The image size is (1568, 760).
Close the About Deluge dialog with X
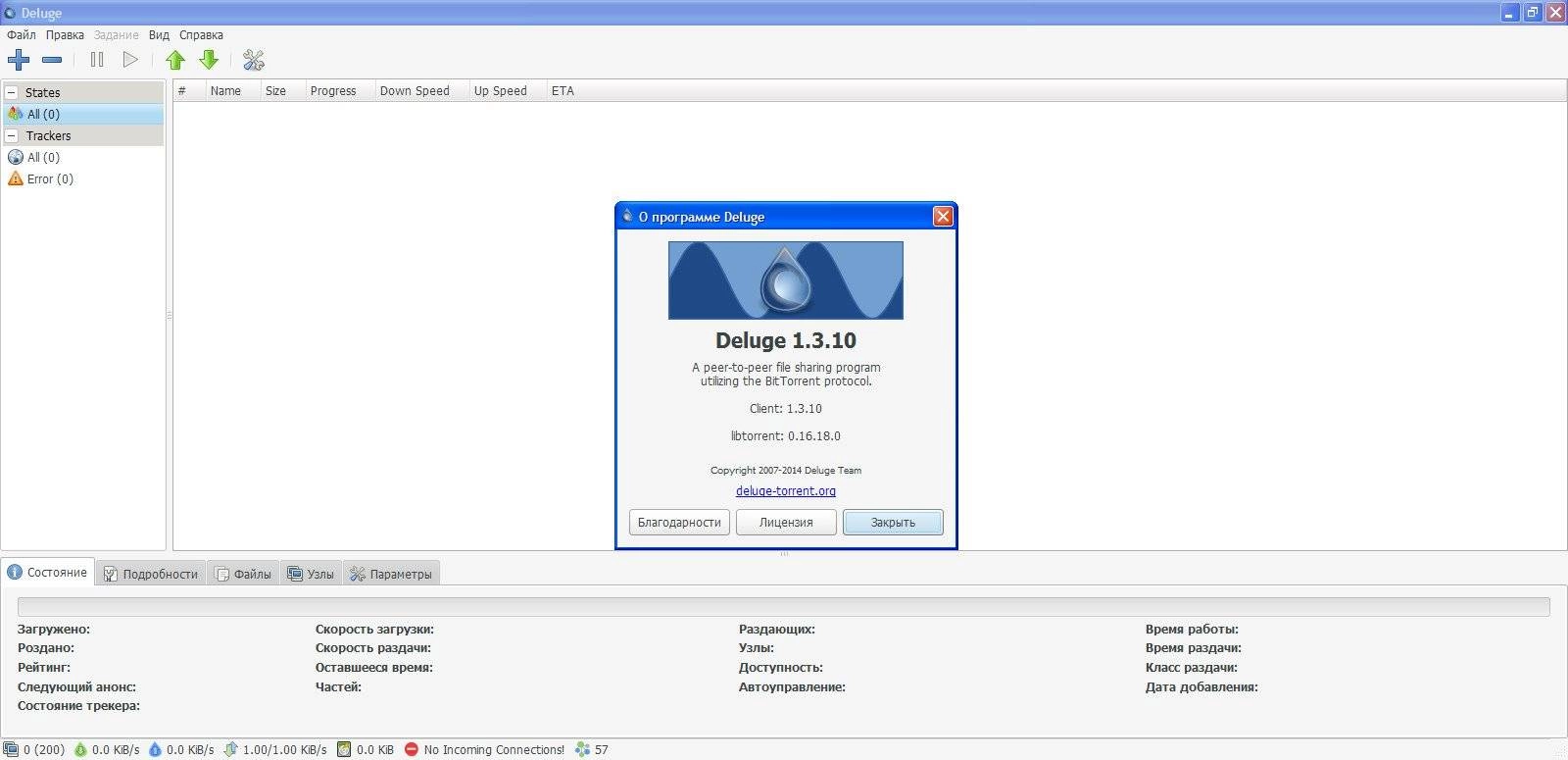[x=943, y=216]
